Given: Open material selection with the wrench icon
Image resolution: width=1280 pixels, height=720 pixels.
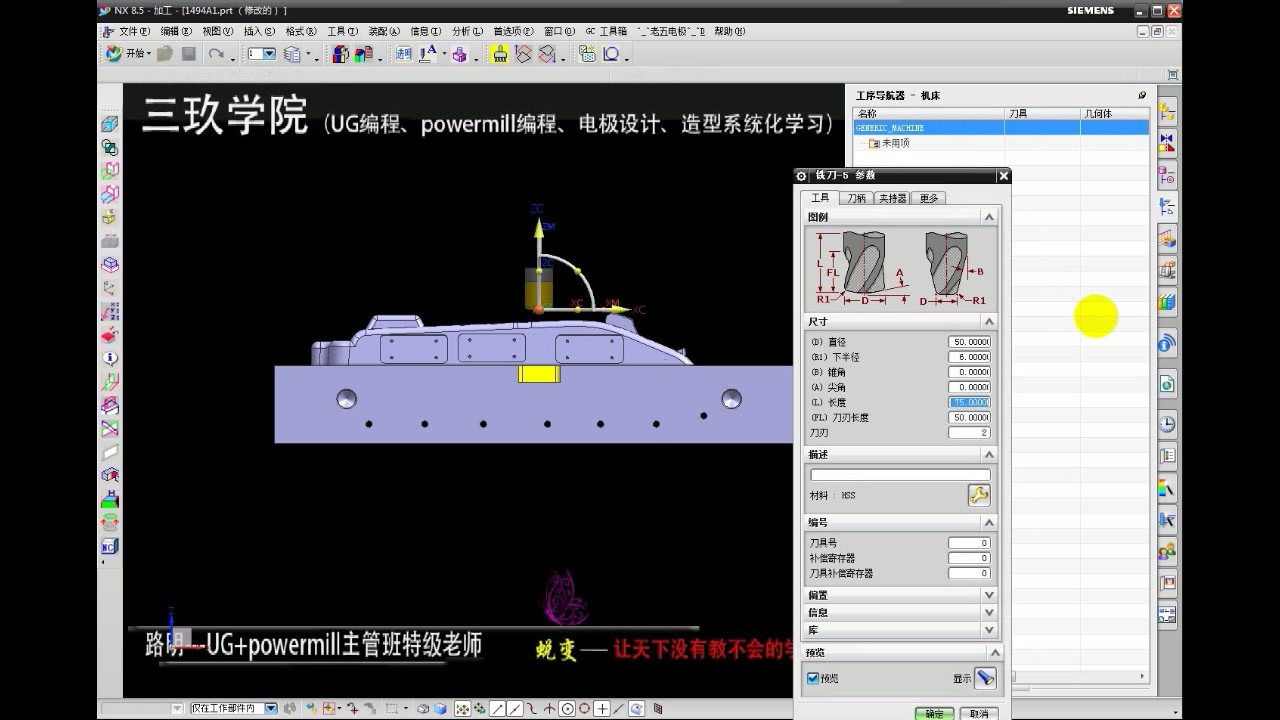Looking at the screenshot, I should point(979,496).
